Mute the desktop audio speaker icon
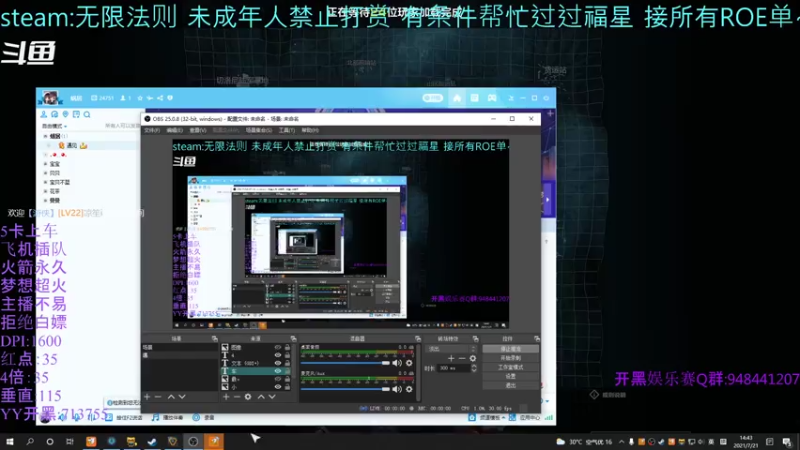The image size is (800, 450). click(397, 363)
